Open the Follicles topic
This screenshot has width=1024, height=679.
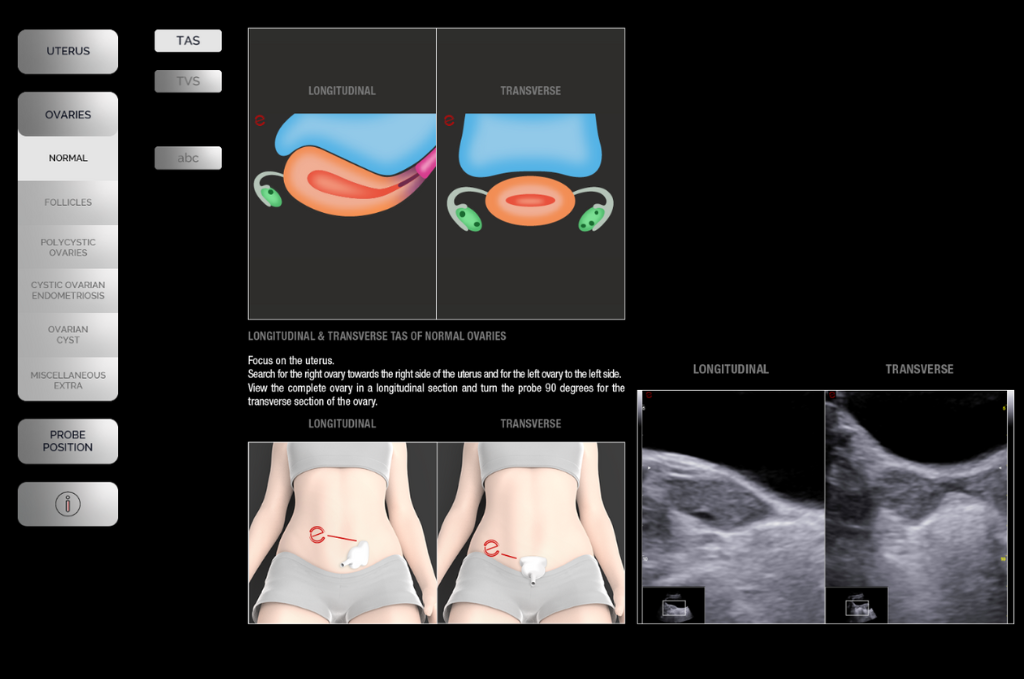(x=68, y=202)
